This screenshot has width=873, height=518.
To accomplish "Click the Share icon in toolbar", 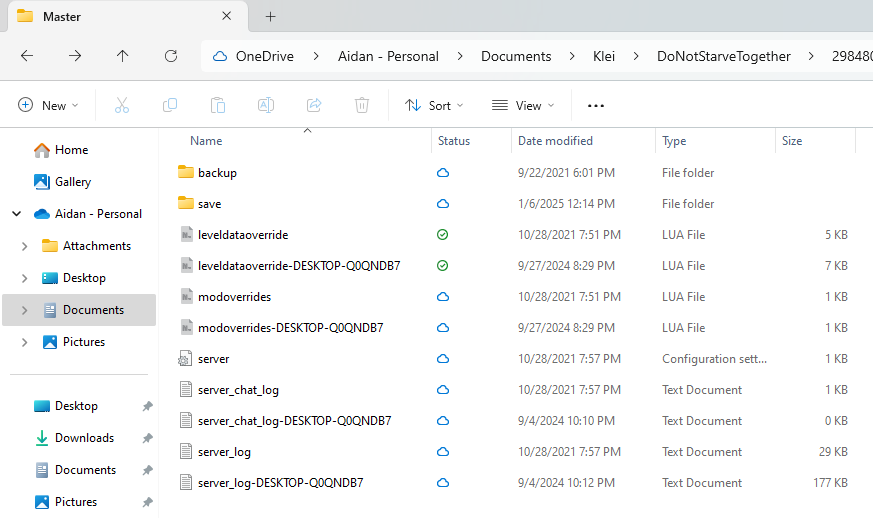I will pyautogui.click(x=314, y=105).
